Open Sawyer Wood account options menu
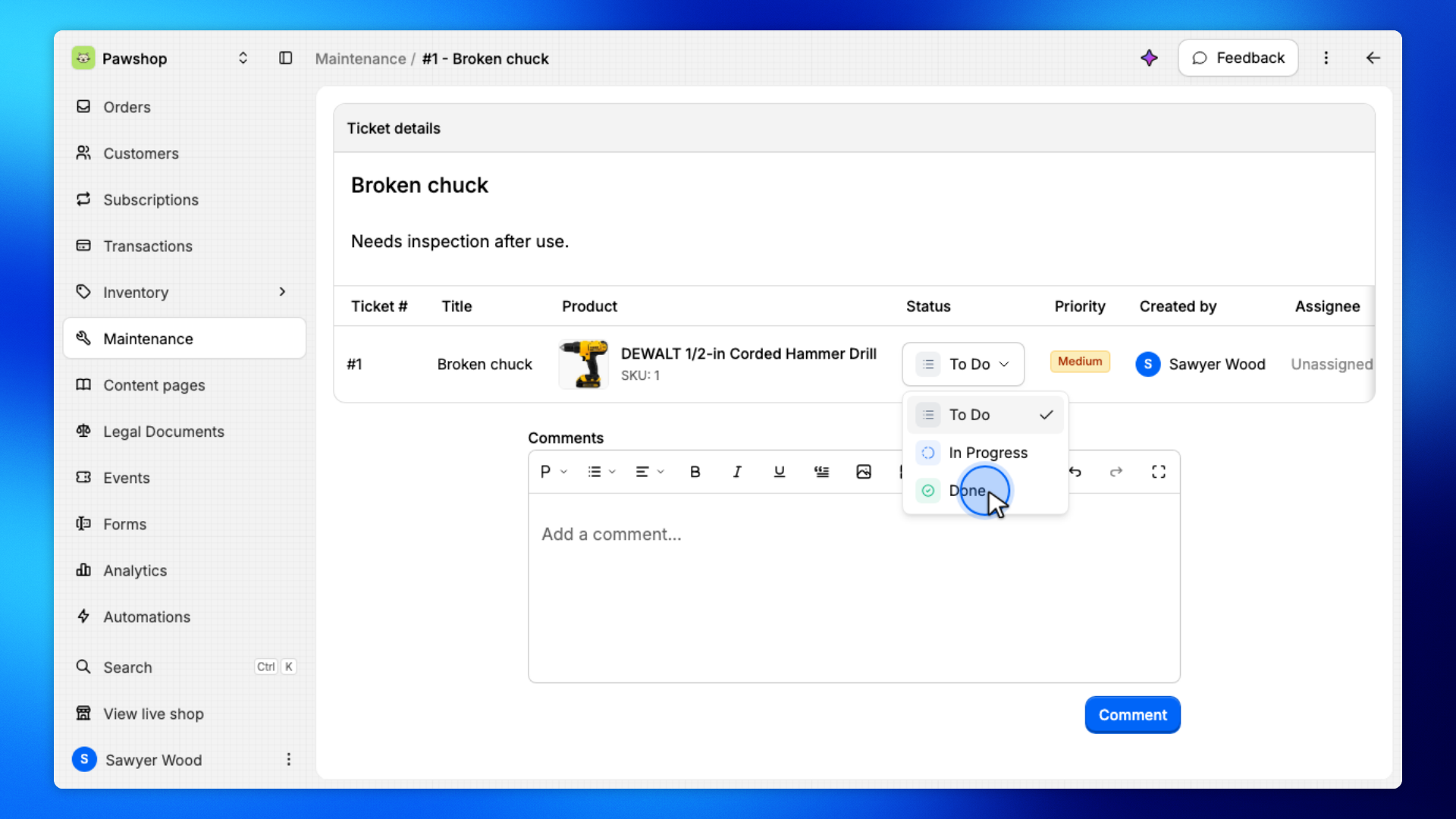1456x819 pixels. pos(288,759)
